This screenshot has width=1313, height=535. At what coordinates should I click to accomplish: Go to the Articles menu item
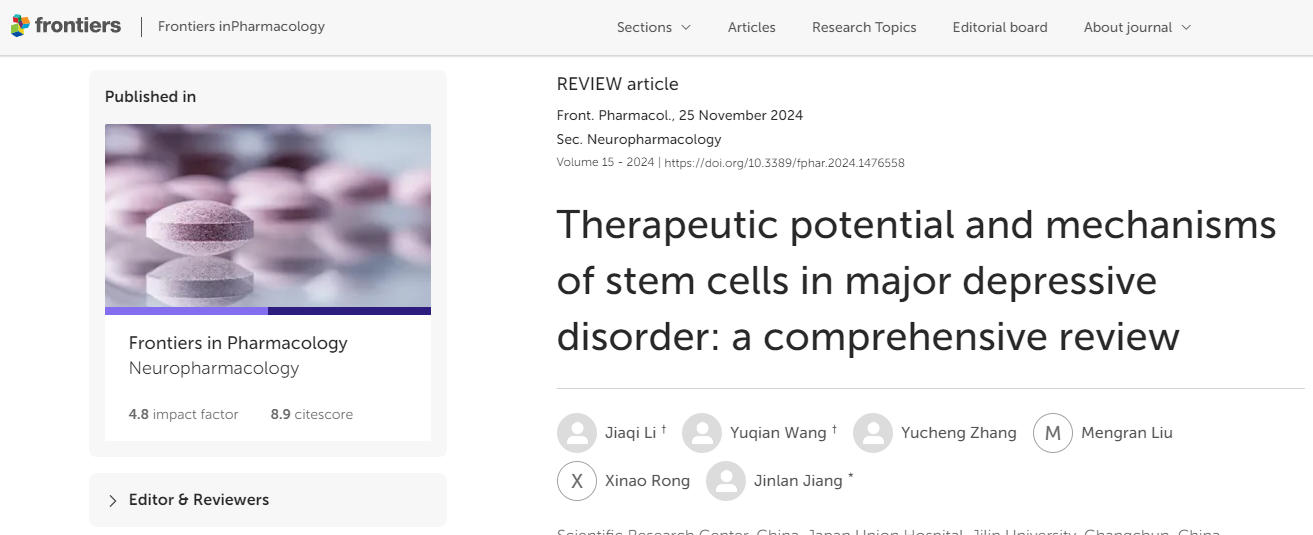(751, 27)
